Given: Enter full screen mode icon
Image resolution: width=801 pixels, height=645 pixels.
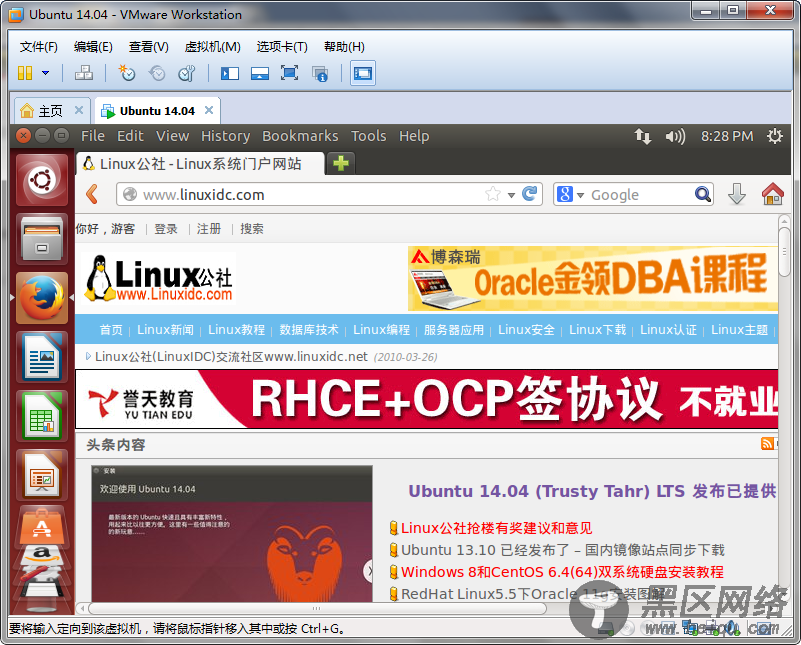Looking at the screenshot, I should point(290,74).
